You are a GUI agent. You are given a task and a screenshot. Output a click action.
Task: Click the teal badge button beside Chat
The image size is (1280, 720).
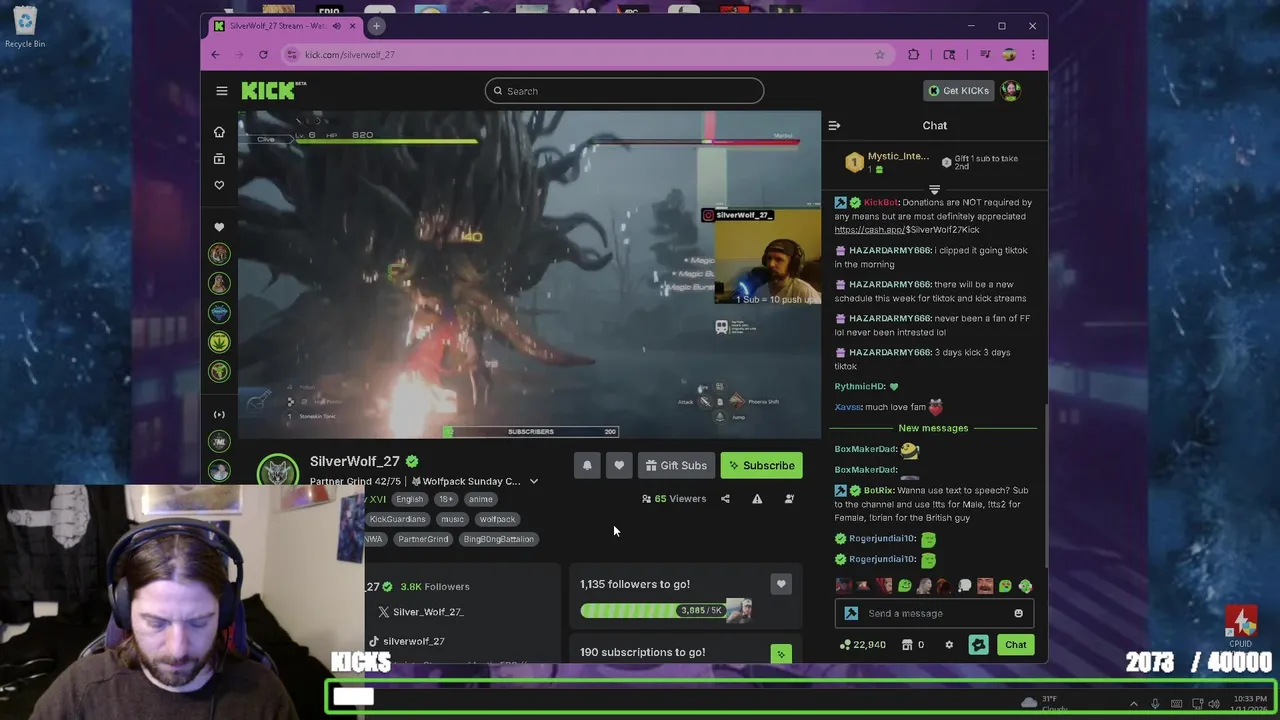(x=978, y=645)
